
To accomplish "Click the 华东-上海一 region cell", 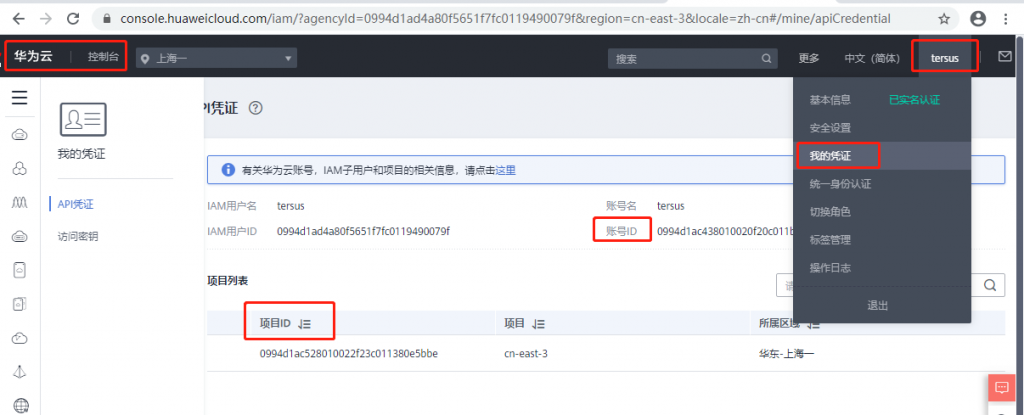I will [x=787, y=354].
